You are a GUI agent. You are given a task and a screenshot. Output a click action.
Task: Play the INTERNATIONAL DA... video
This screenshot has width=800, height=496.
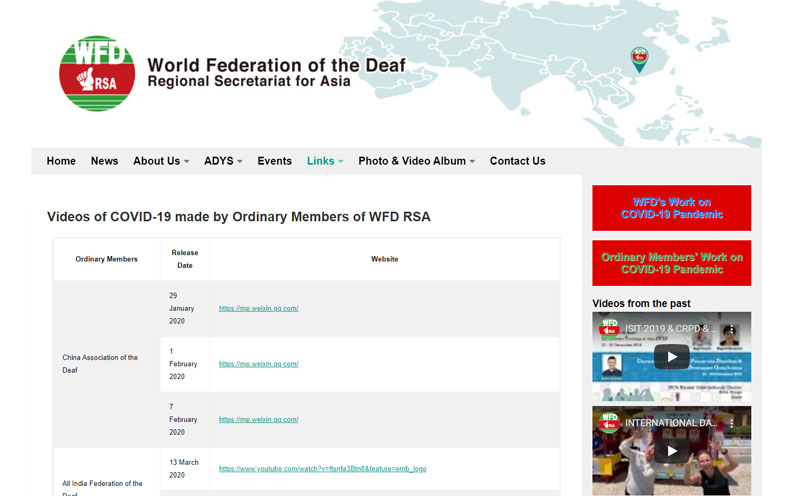point(671,451)
